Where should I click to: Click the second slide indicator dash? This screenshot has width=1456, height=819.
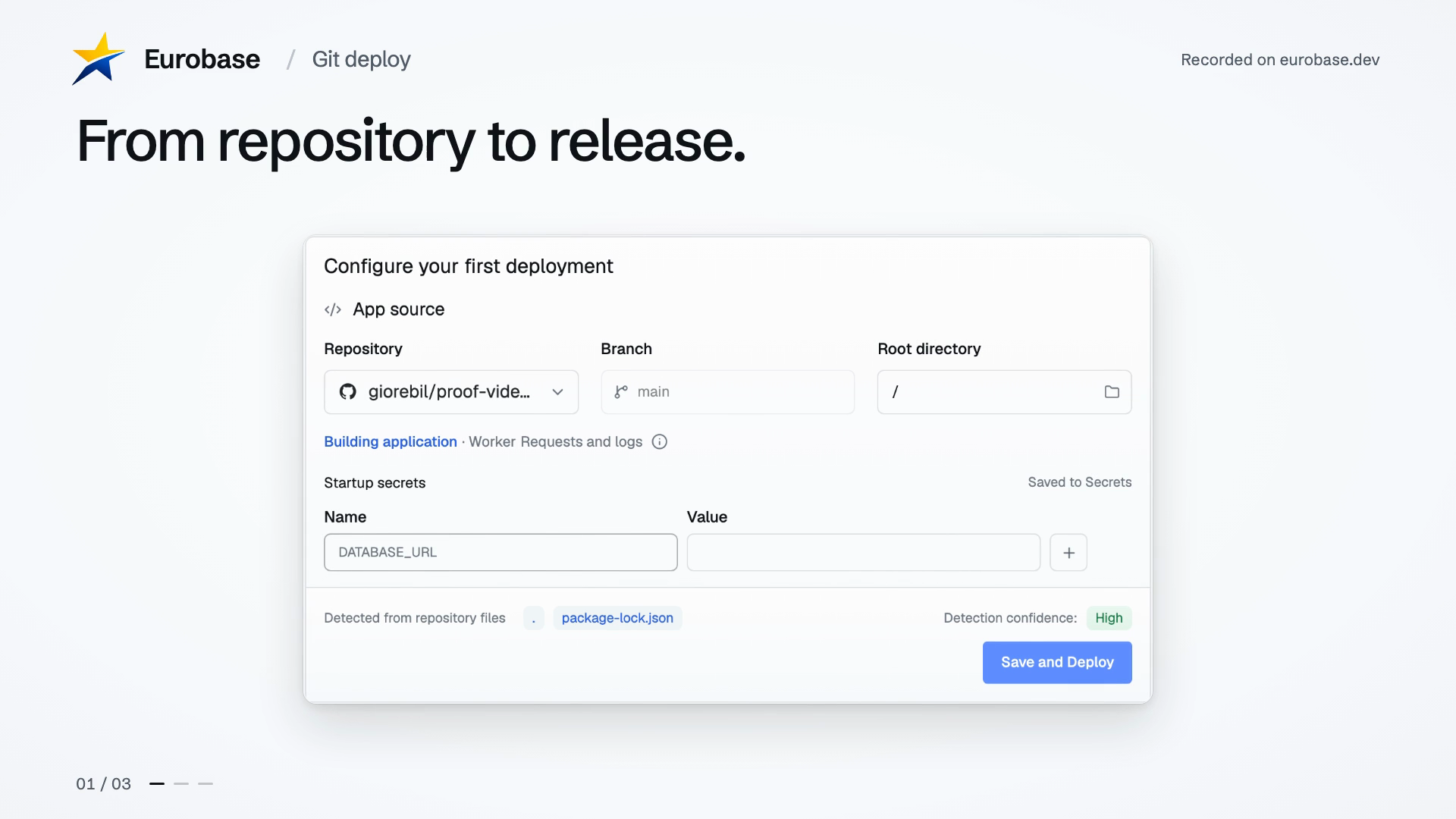click(181, 783)
